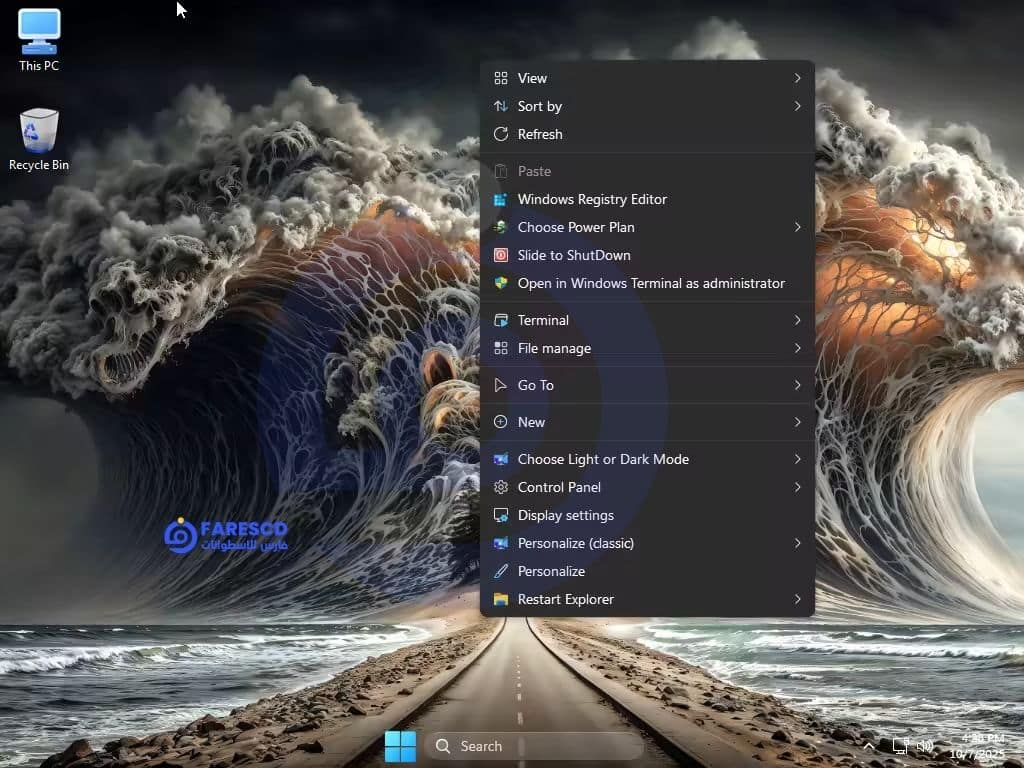Click the volume speaker icon in tray
The width and height of the screenshot is (1024, 768).
925,746
